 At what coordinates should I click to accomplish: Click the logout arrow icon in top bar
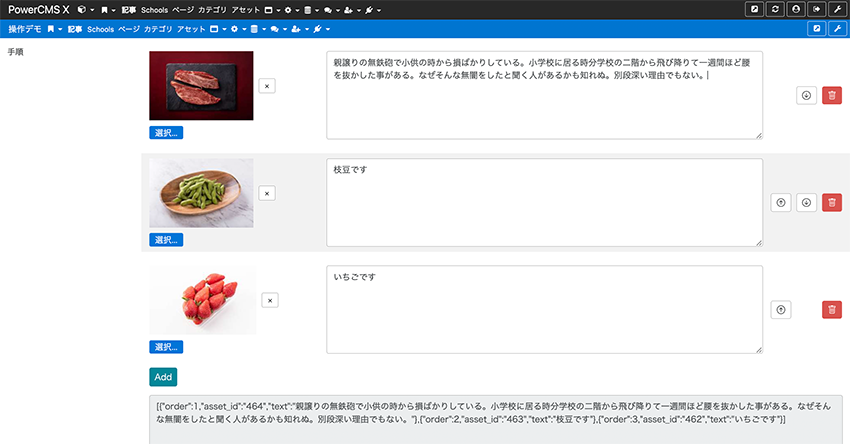coord(817,9)
